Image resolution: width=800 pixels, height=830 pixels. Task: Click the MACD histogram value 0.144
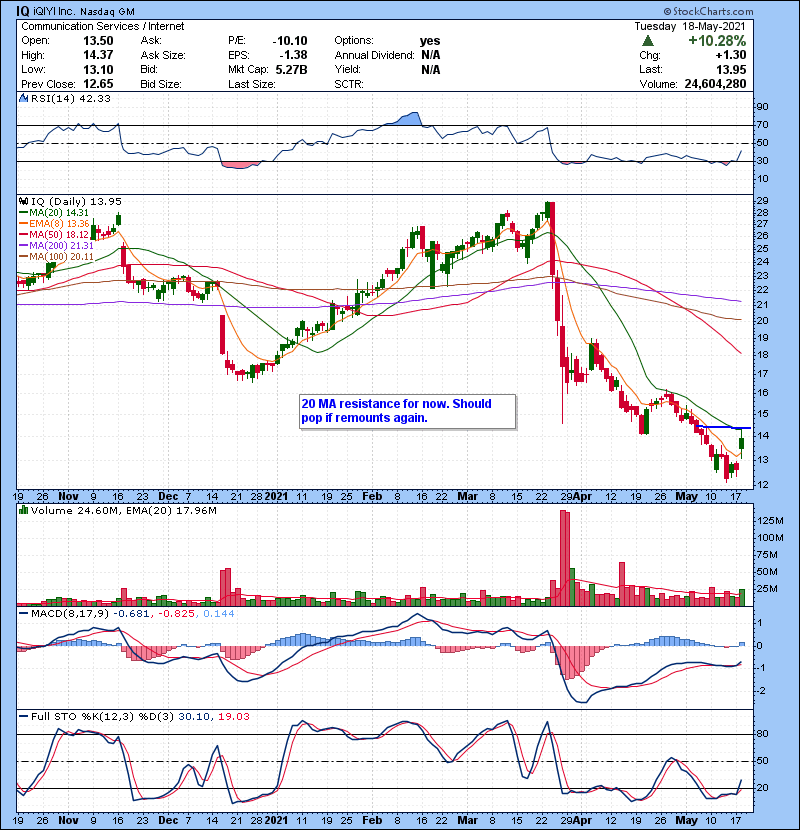tap(219, 614)
